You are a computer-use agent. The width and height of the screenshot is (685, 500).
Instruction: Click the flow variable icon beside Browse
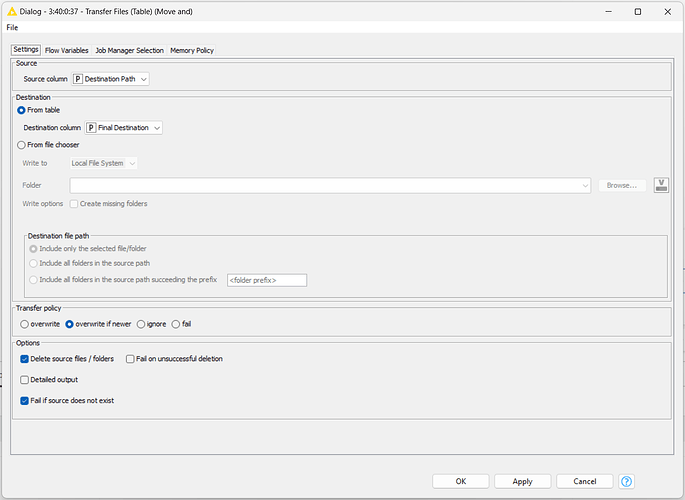pos(660,185)
